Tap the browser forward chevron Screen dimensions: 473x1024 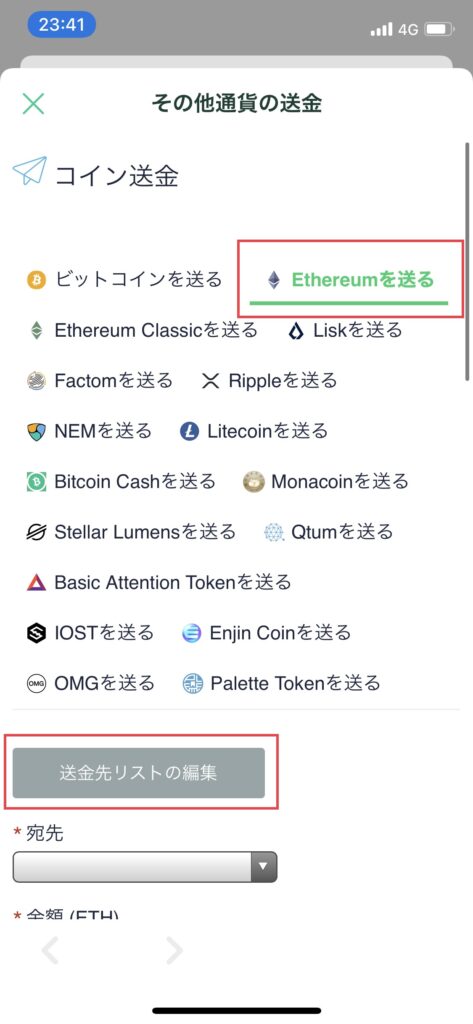click(174, 951)
